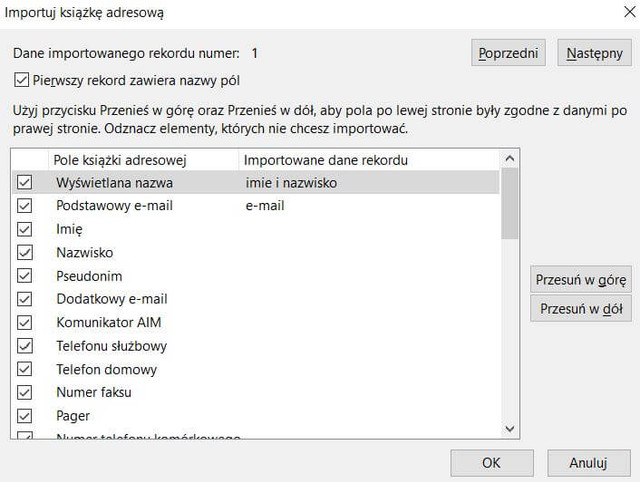Uncheck the Dodatkowy e-mail checkbox
Image resolution: width=640 pixels, height=482 pixels.
coord(24,299)
